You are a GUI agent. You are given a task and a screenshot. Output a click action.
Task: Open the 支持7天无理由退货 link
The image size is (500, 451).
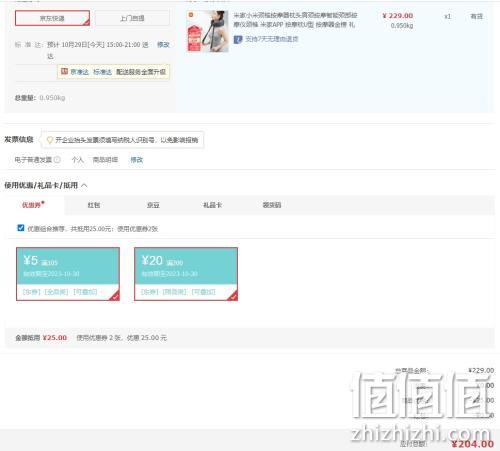[x=271, y=39]
